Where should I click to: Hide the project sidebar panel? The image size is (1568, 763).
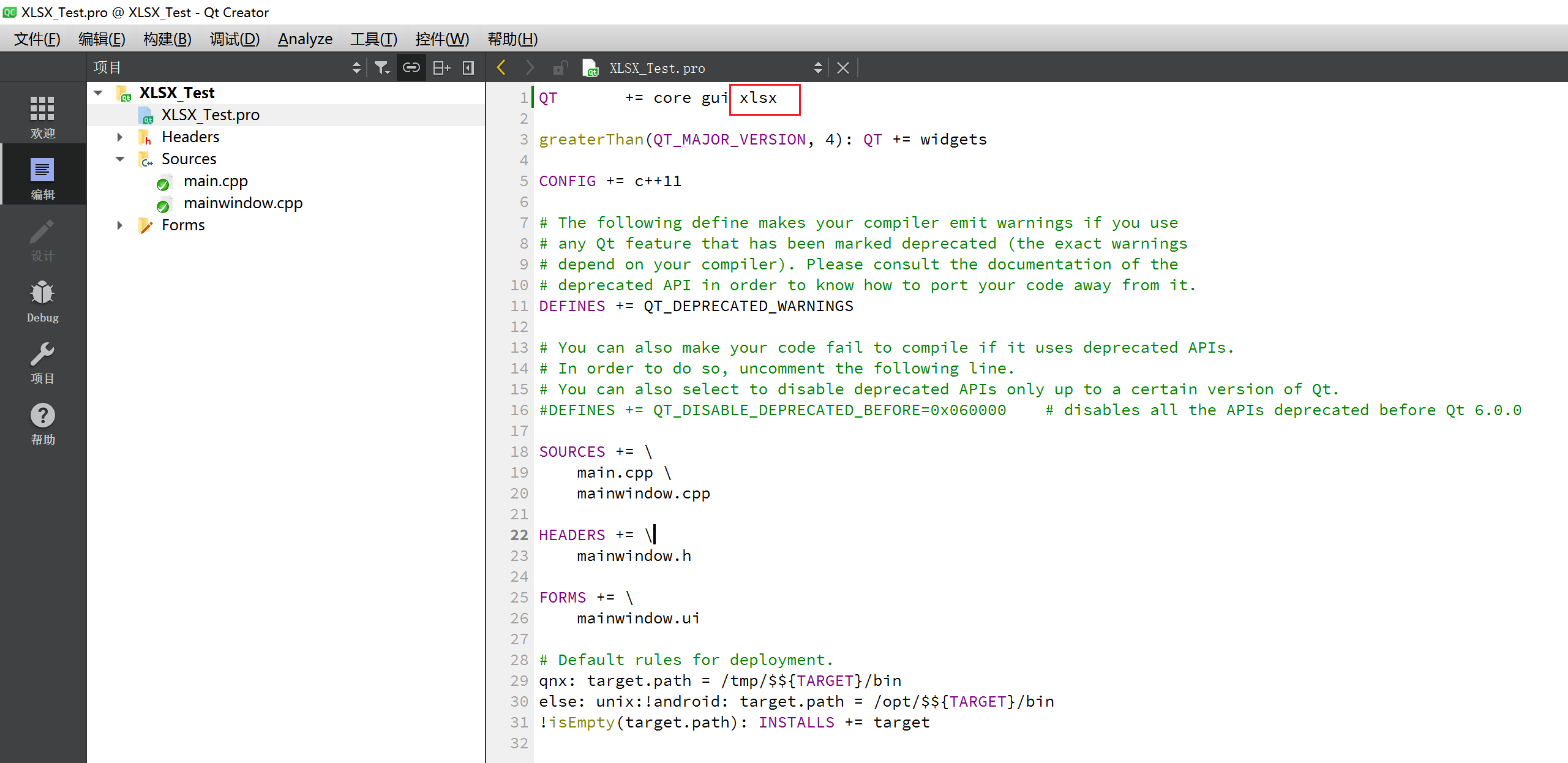pyautogui.click(x=468, y=68)
